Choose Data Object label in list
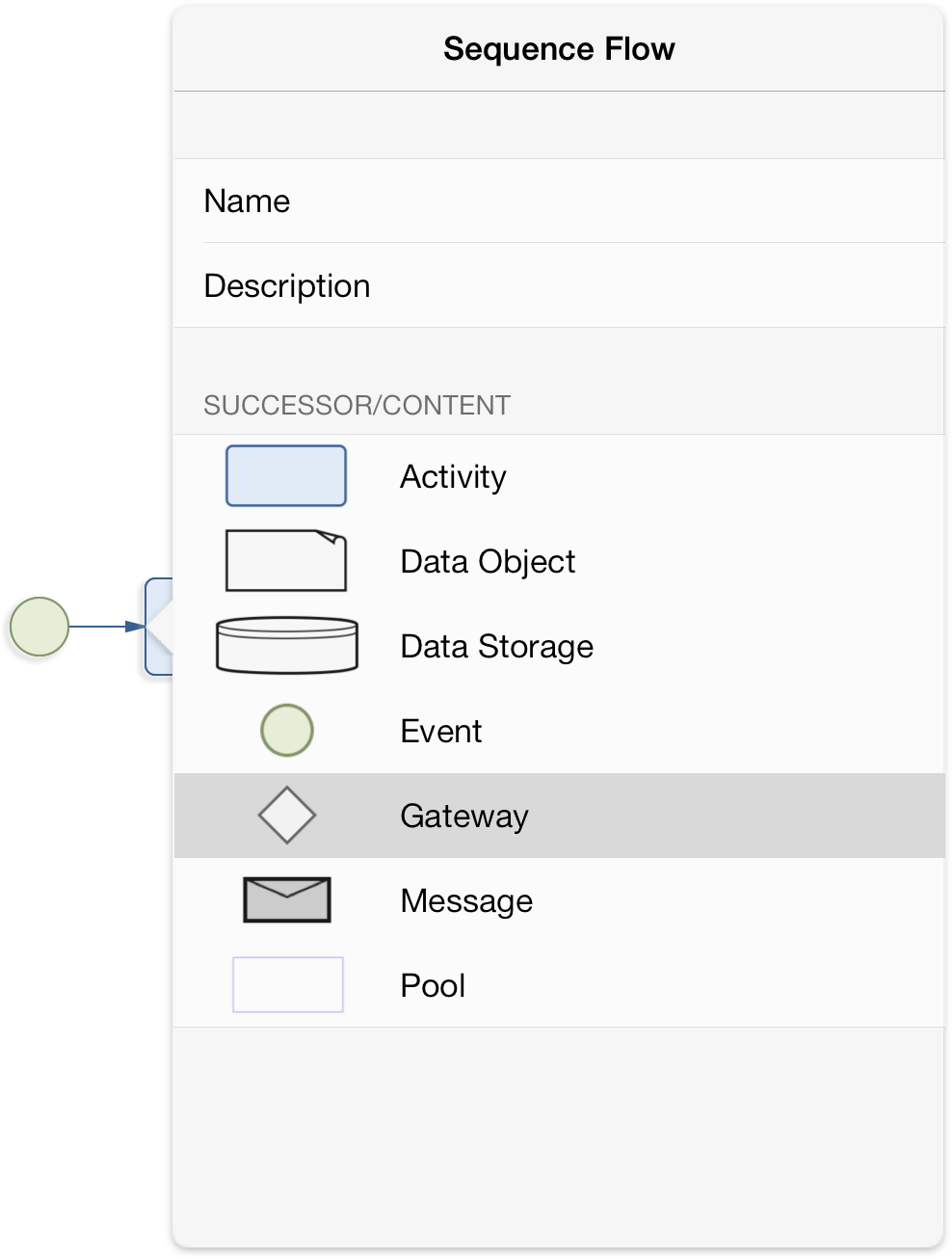Viewport: 952px width, 1259px height. (x=488, y=562)
